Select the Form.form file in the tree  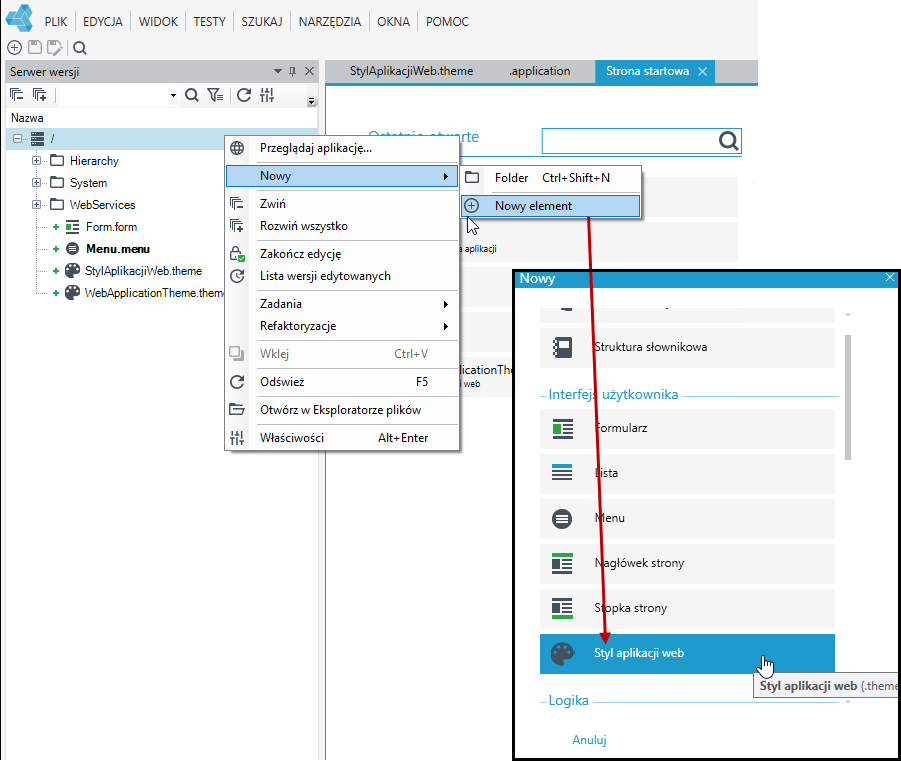[111, 227]
